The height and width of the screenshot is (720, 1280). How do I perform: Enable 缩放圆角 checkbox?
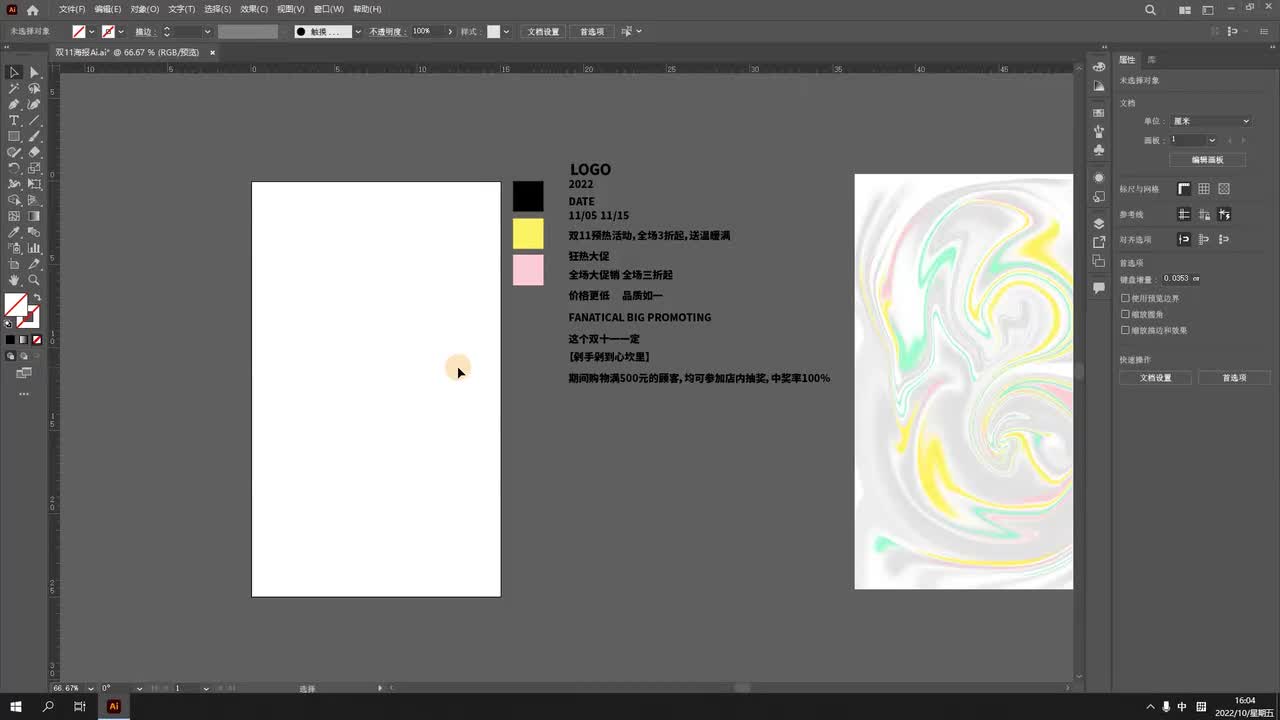[1125, 314]
